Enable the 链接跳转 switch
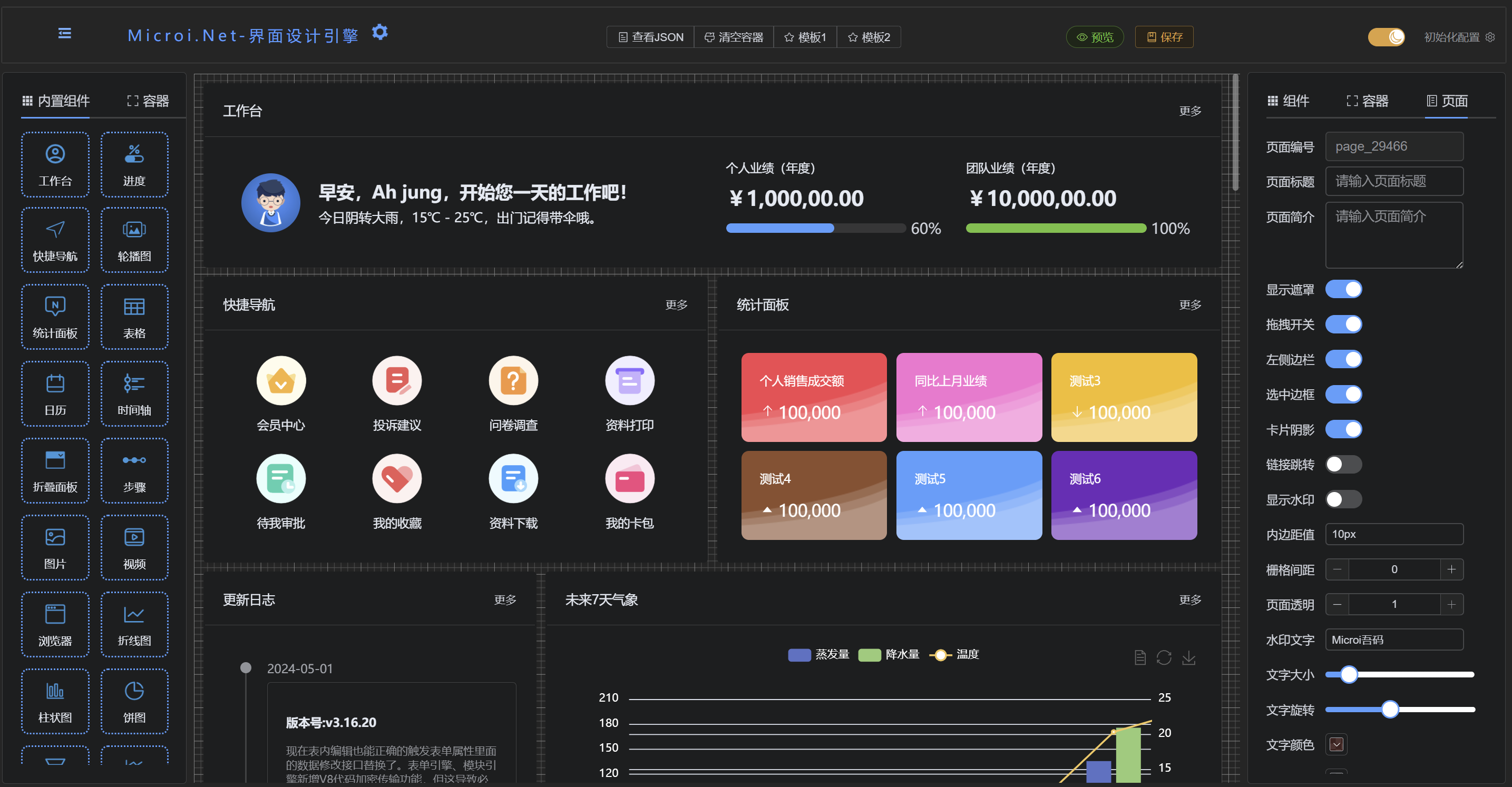The image size is (1512, 787). [x=1343, y=464]
